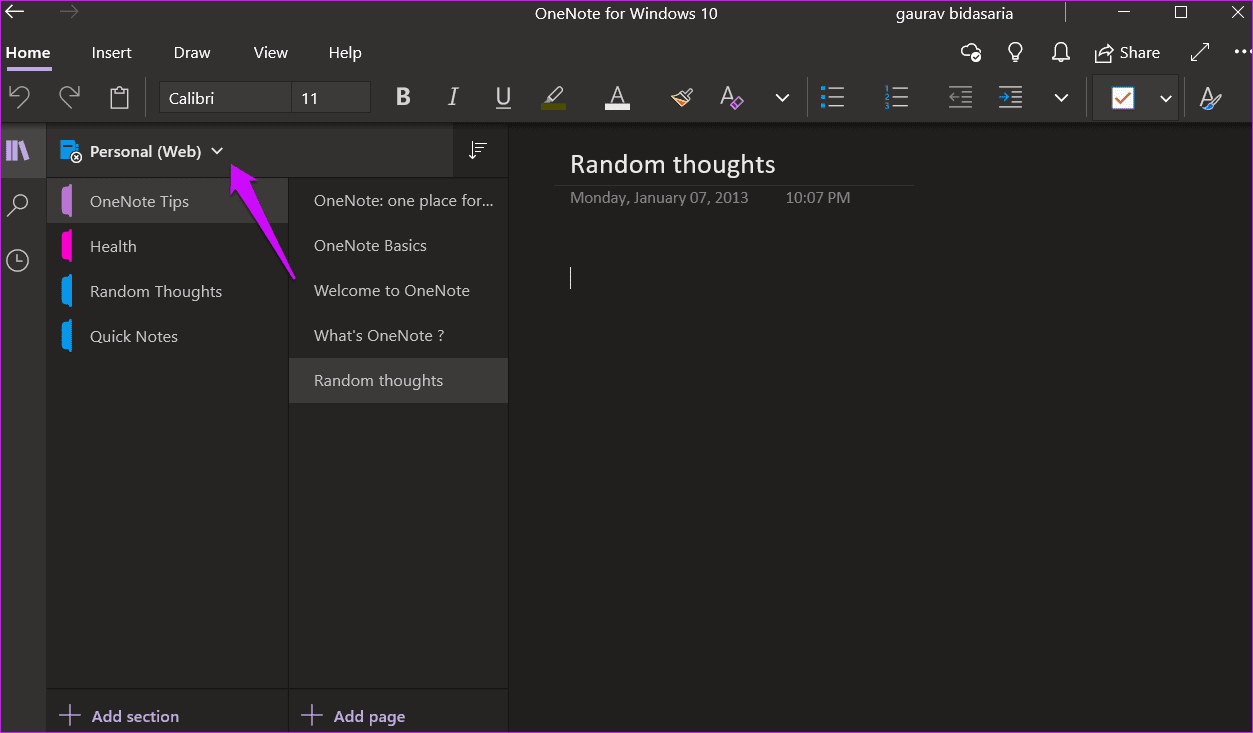1253x733 pixels.
Task: Apply the yellow text highlight color
Action: (x=553, y=97)
